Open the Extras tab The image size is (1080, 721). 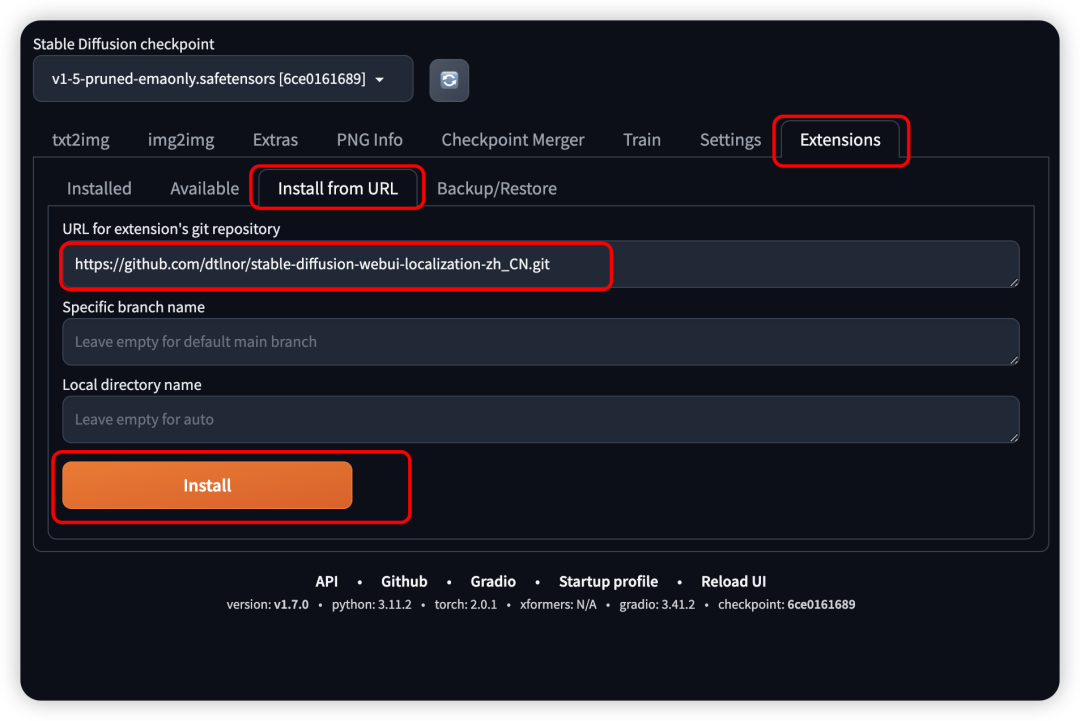(x=275, y=140)
